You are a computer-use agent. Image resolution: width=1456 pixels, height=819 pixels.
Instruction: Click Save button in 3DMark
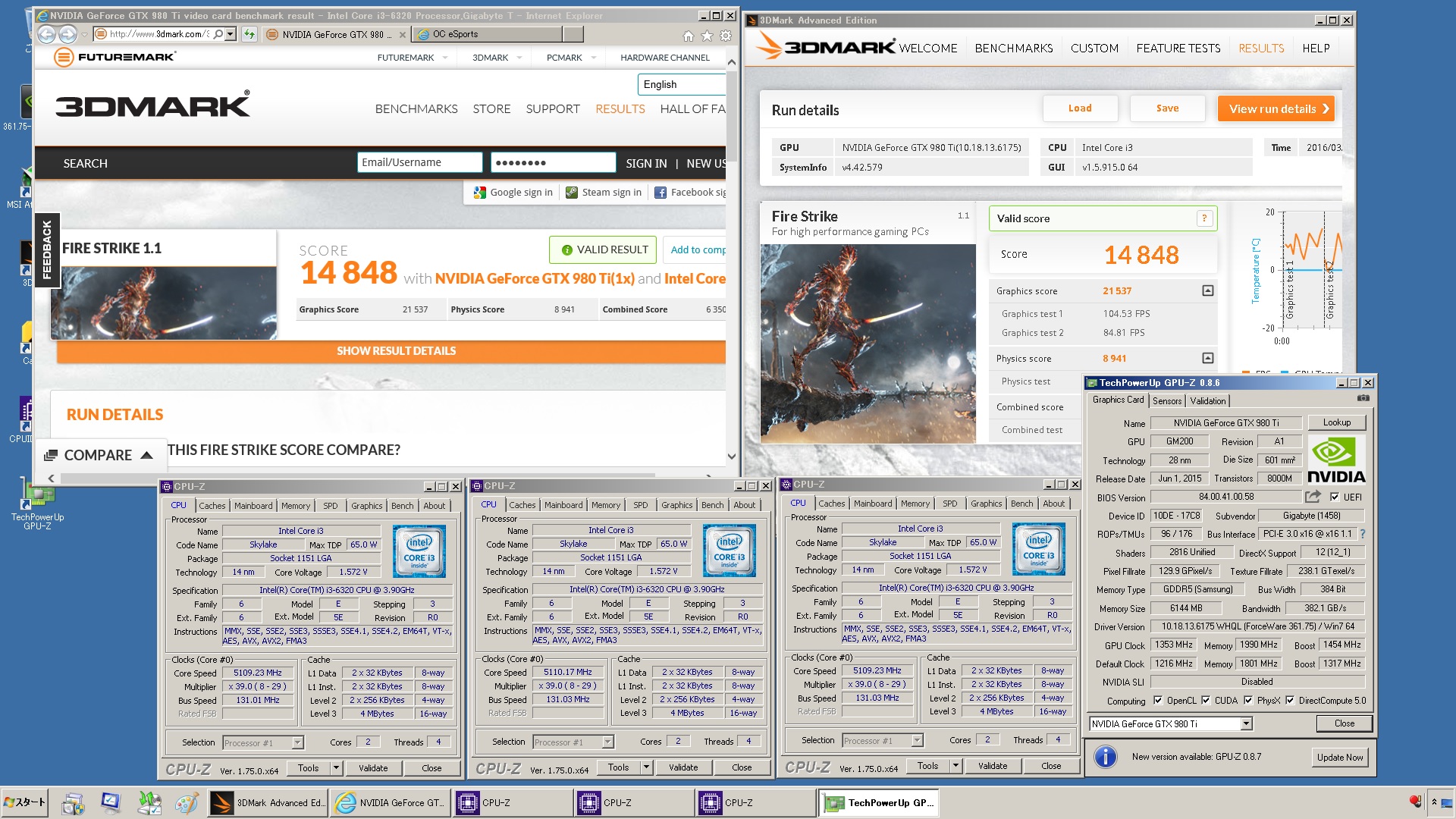click(1167, 108)
